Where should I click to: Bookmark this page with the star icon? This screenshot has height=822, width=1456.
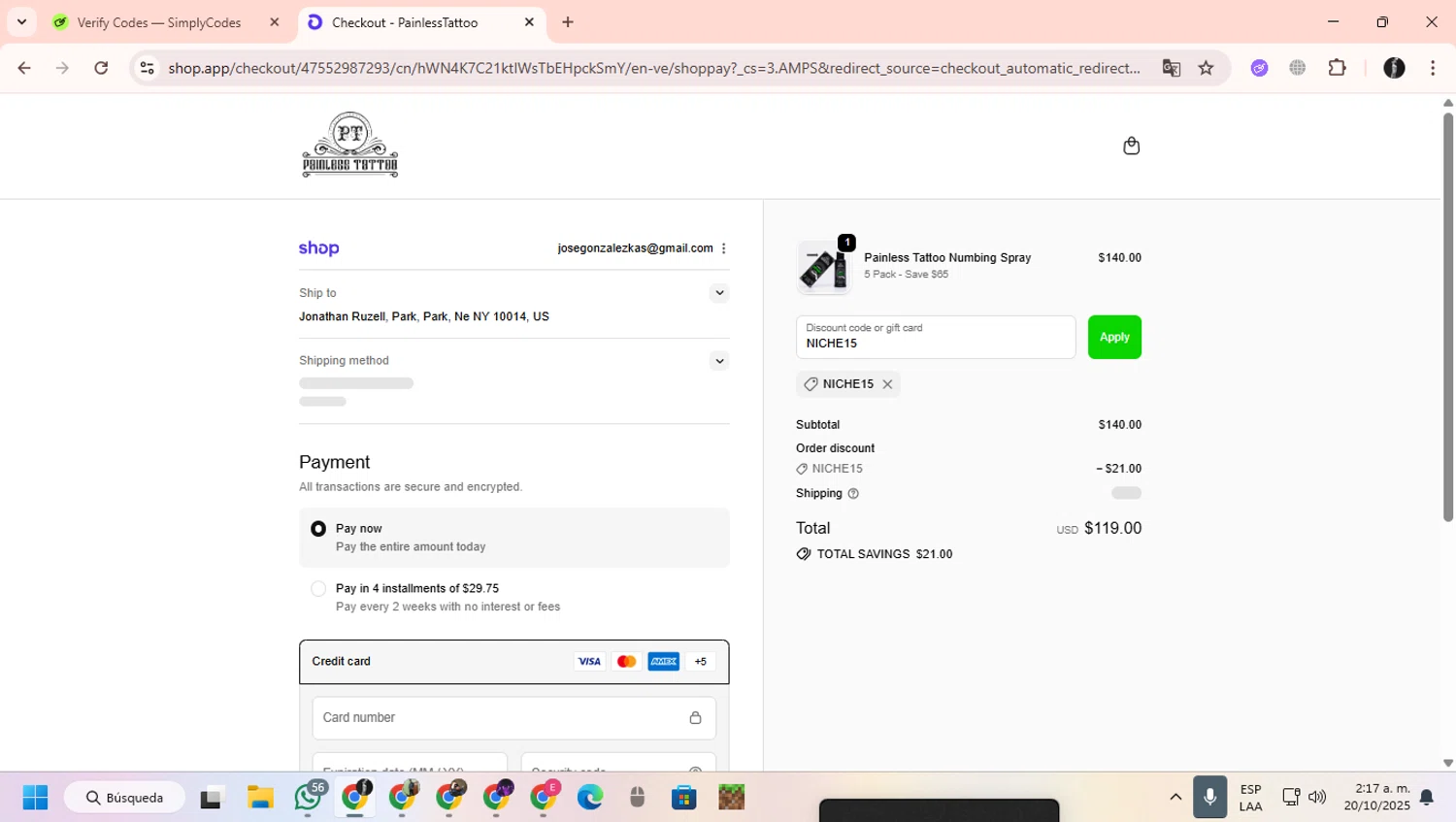tap(1207, 68)
